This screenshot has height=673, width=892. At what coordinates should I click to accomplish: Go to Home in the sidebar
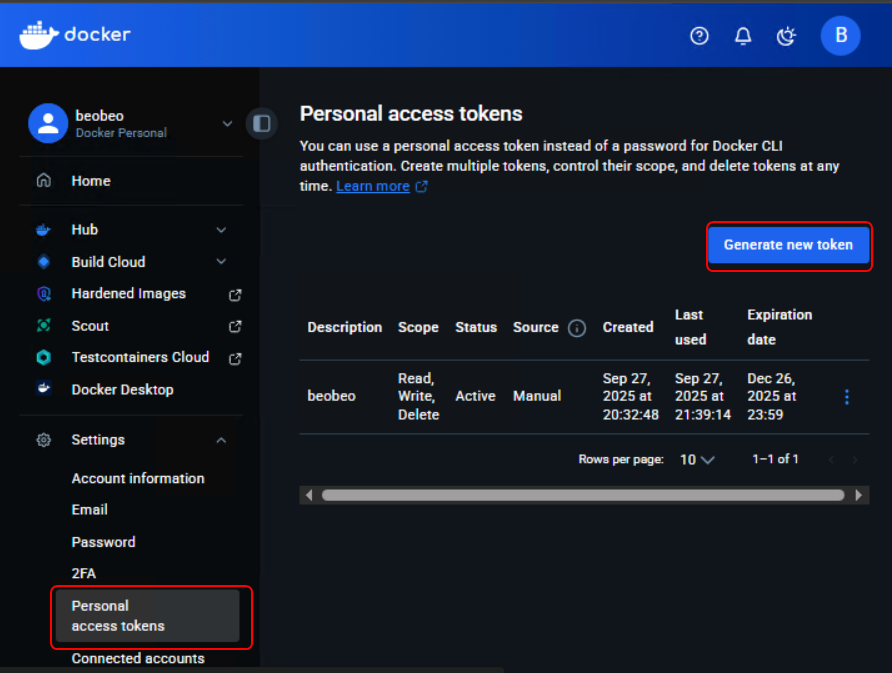point(91,181)
